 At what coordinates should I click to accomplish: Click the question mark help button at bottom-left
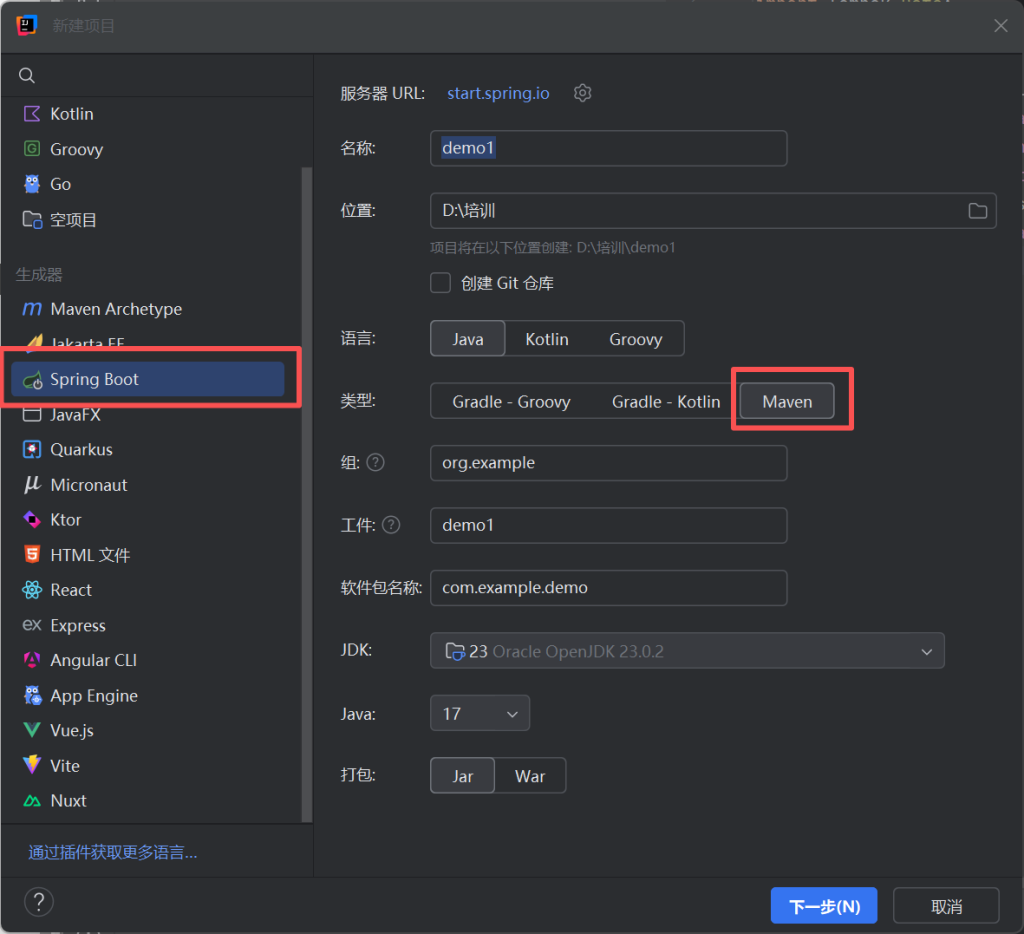coord(38,903)
